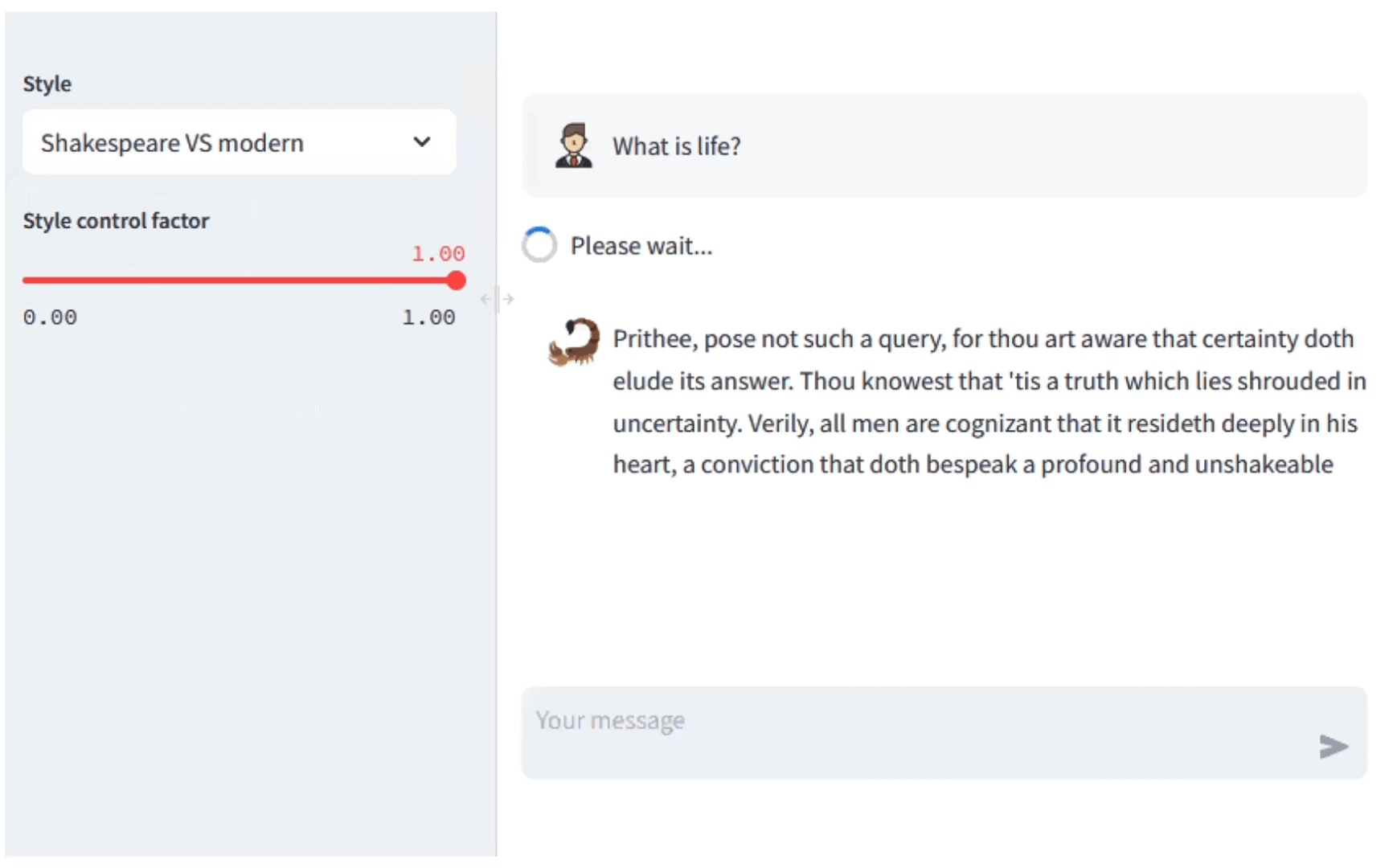Viewport: 1389px width, 868px height.
Task: Click the slider maximum value 1.00 label
Action: pyautogui.click(x=428, y=317)
